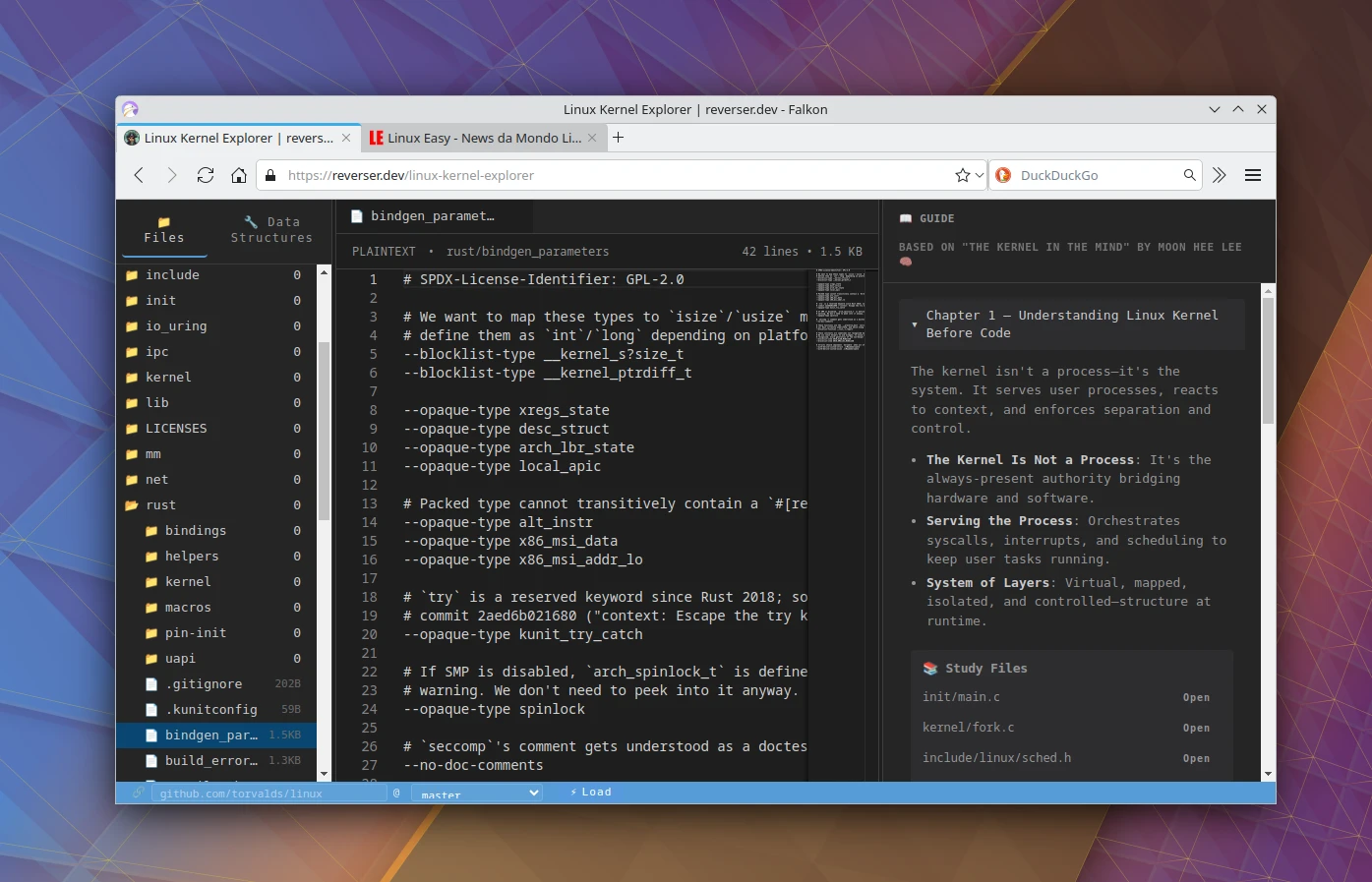
Task: Toggle the bookmark star for the current page
Action: pos(961,174)
